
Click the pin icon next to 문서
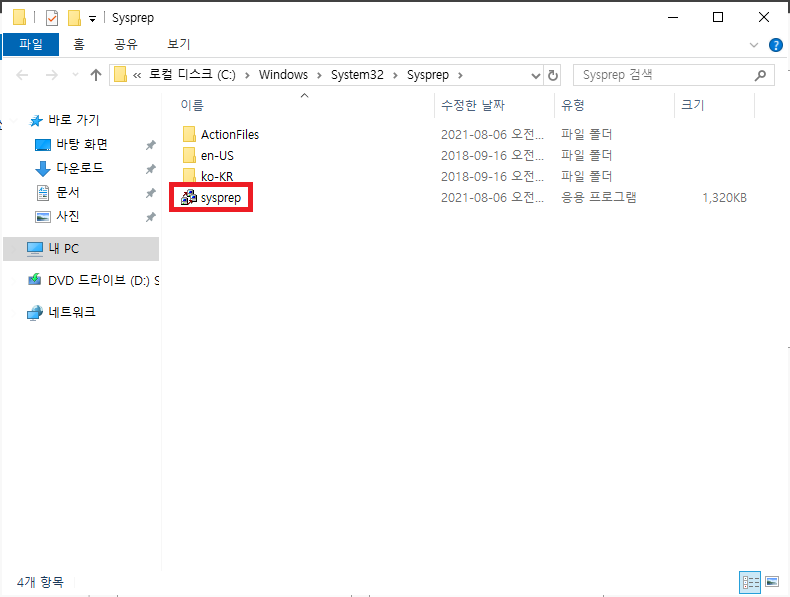150,193
